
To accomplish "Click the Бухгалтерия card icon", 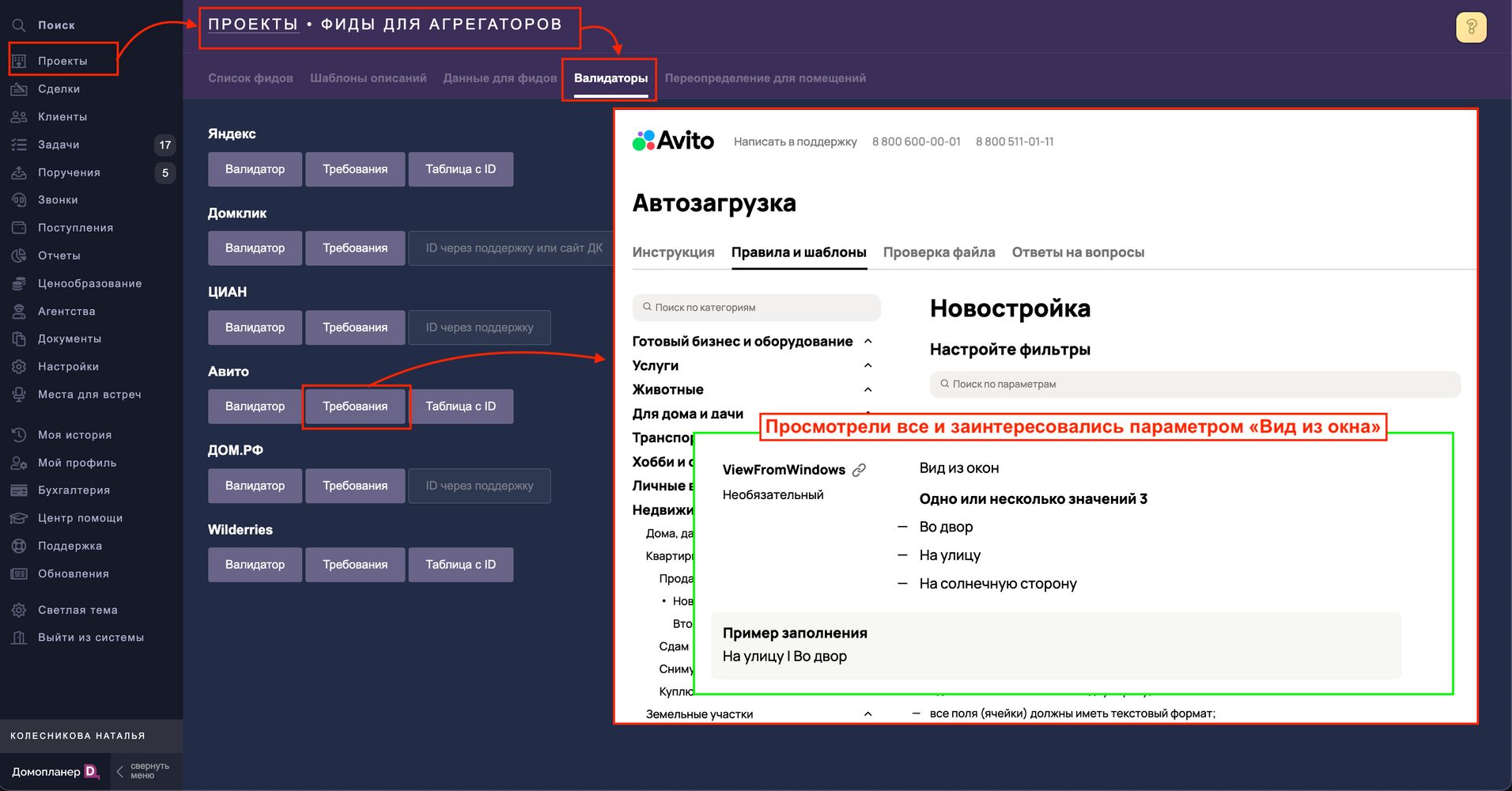I will (x=19, y=490).
